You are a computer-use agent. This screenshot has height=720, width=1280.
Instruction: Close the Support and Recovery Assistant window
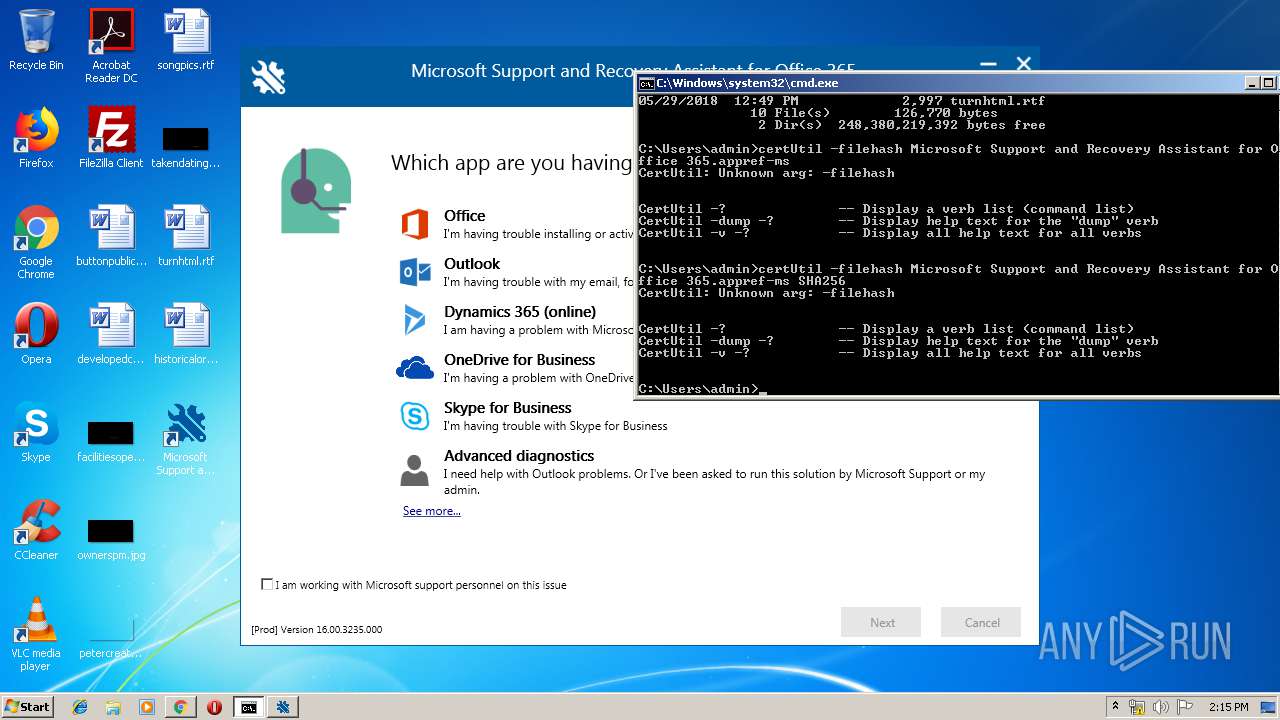click(x=1023, y=64)
